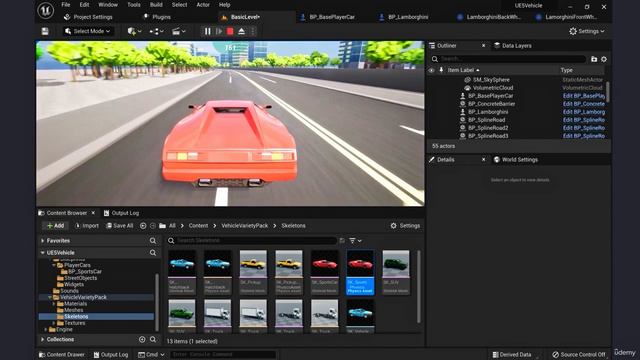Open the toolbar Settings gear dropdown
Viewport: 640px width, 360px height.
click(x=587, y=31)
